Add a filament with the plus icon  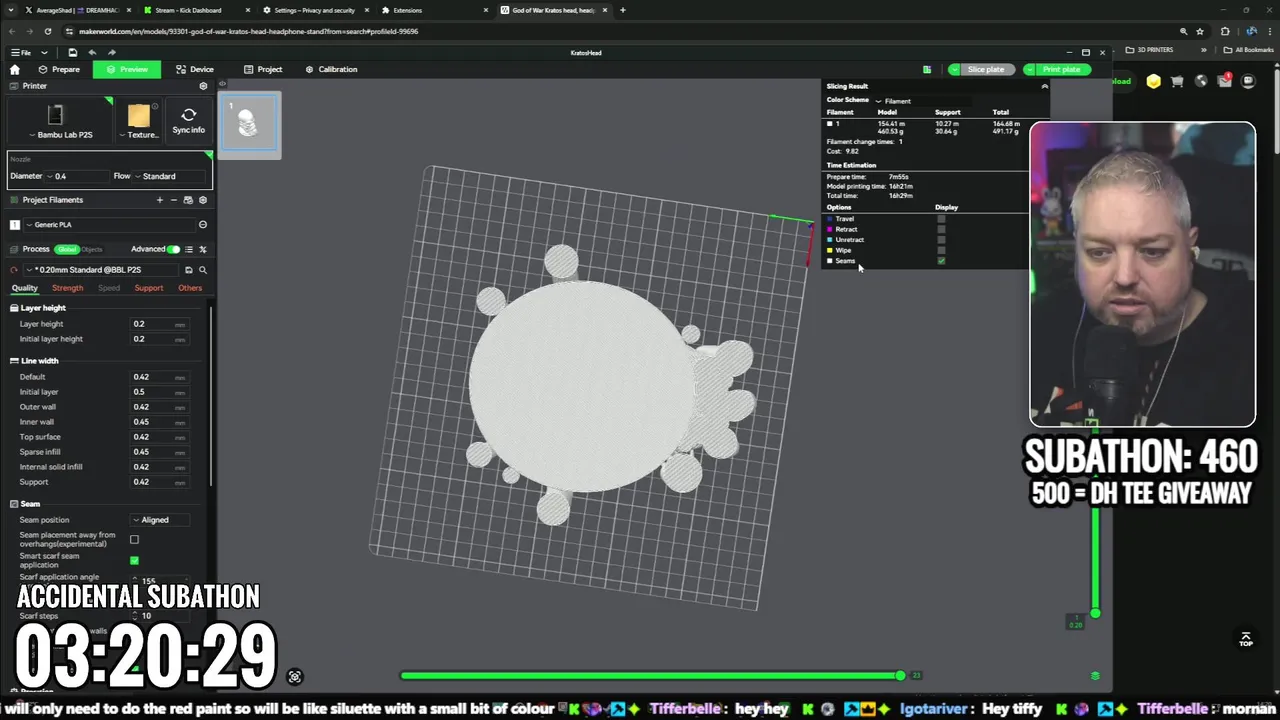[x=159, y=200]
